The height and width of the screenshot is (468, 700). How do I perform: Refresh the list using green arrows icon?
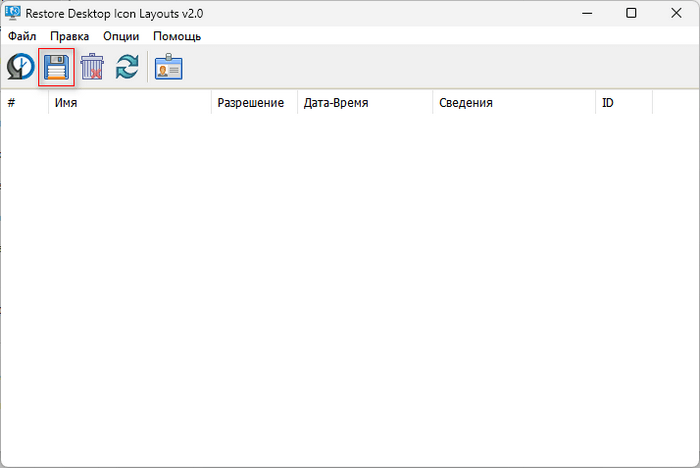[x=127, y=67]
